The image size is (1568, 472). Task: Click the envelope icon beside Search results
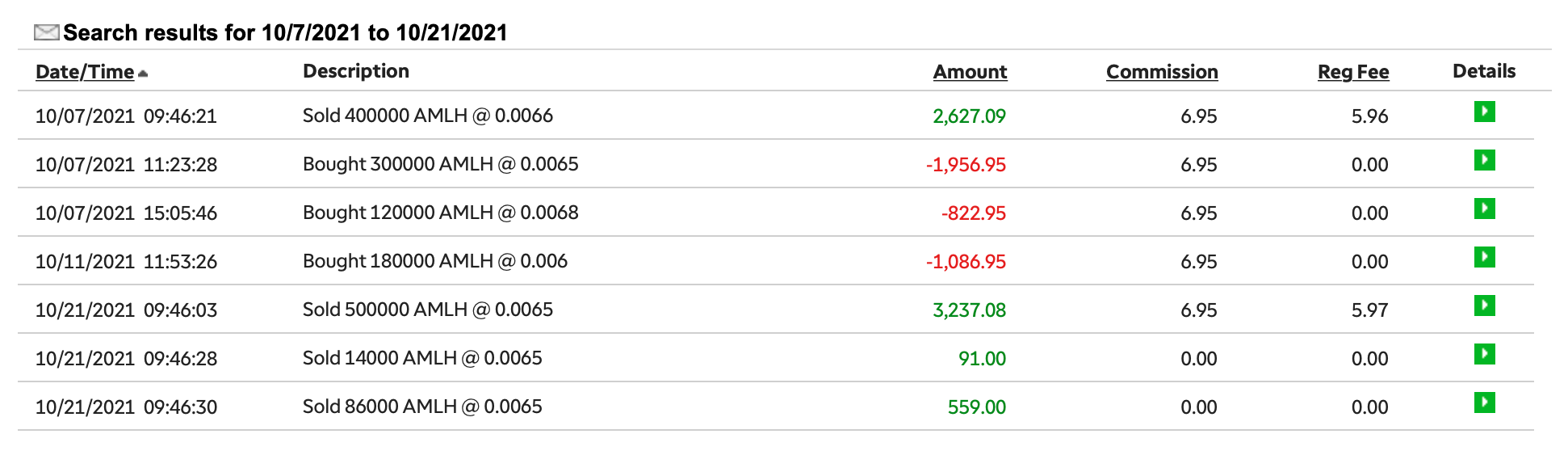46,32
